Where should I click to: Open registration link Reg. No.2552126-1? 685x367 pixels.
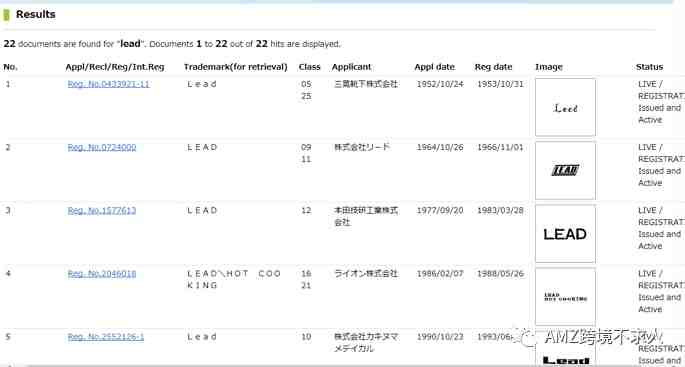(106, 337)
